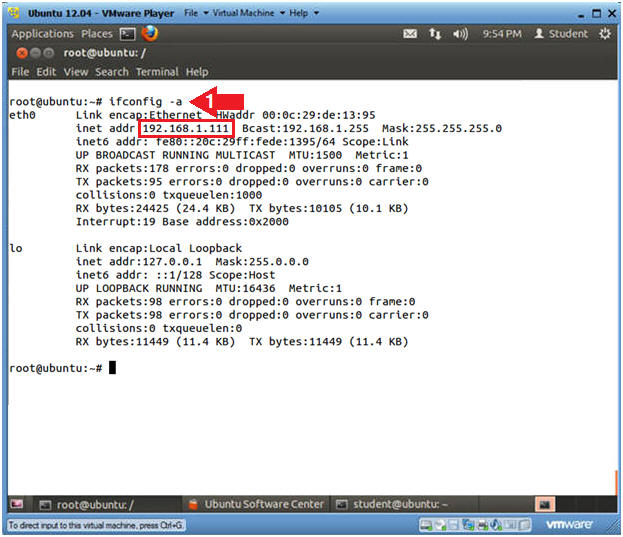Click inet addr:127.0.0.1 text
The height and width of the screenshot is (537, 623).
(x=139, y=262)
